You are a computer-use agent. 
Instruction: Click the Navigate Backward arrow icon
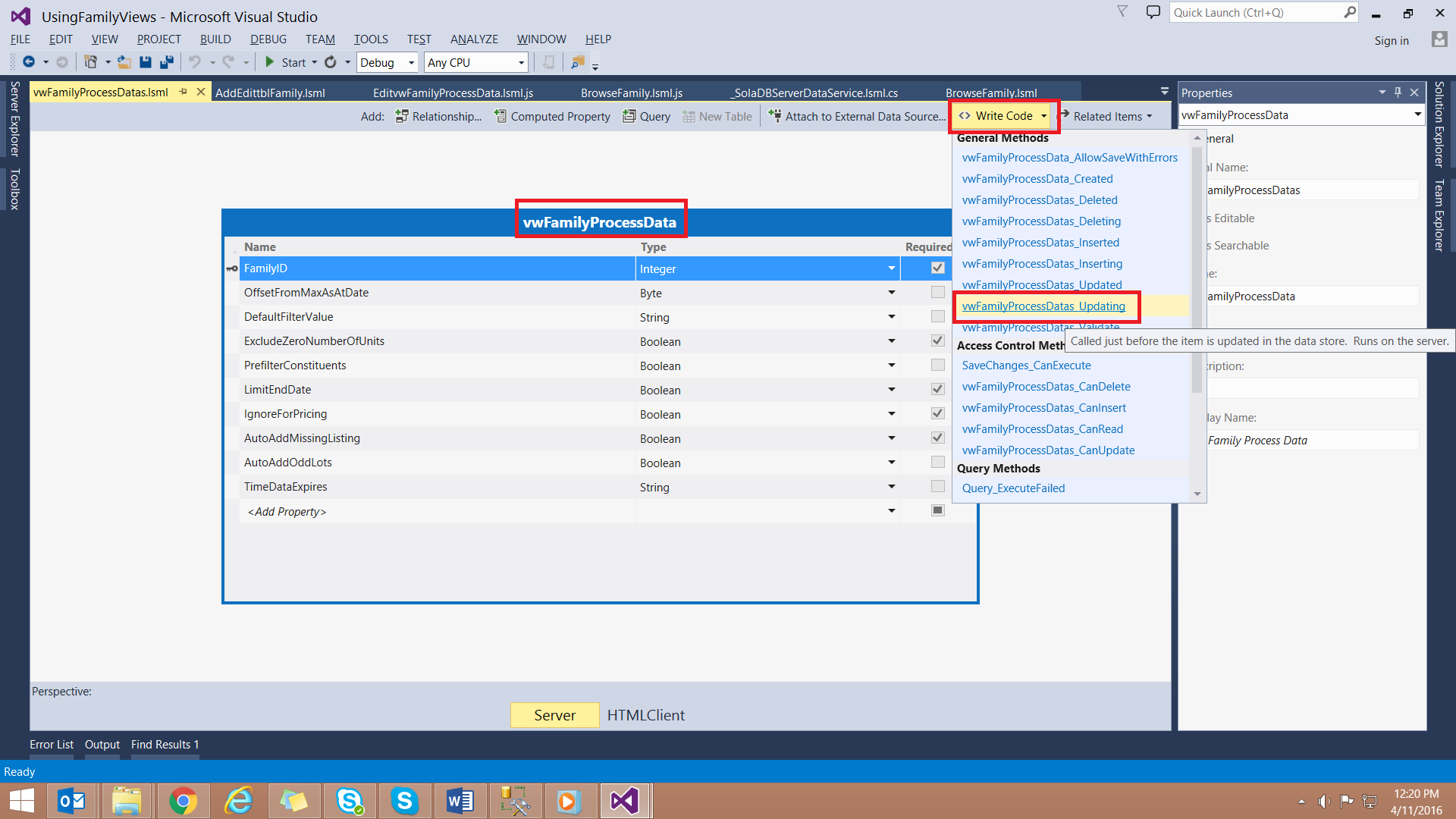coord(29,62)
